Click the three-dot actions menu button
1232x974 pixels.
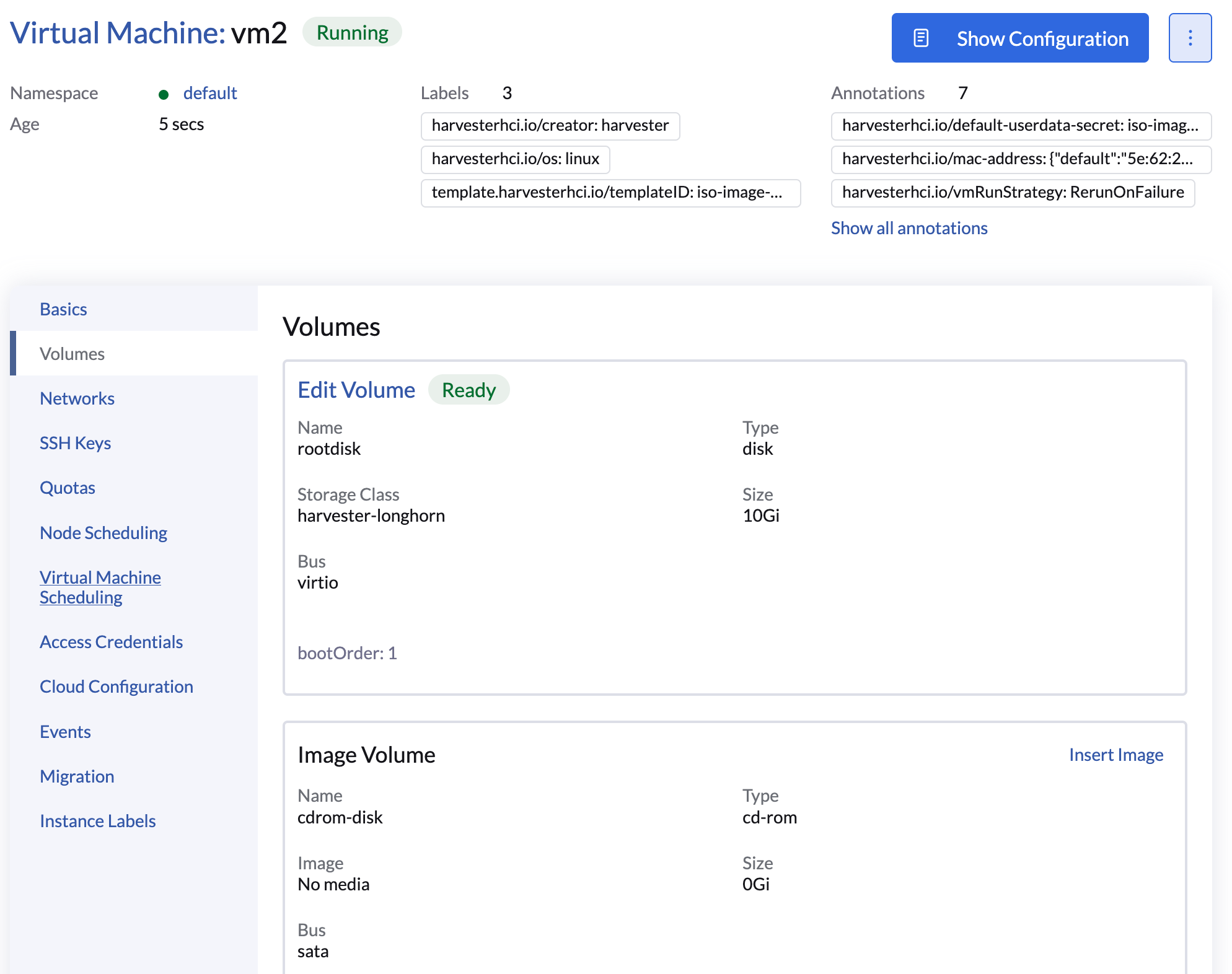tap(1190, 38)
